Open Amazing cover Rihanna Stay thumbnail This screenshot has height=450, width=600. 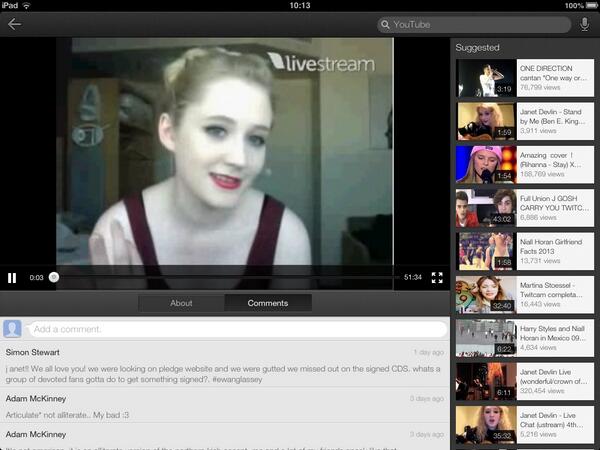click(x=486, y=165)
